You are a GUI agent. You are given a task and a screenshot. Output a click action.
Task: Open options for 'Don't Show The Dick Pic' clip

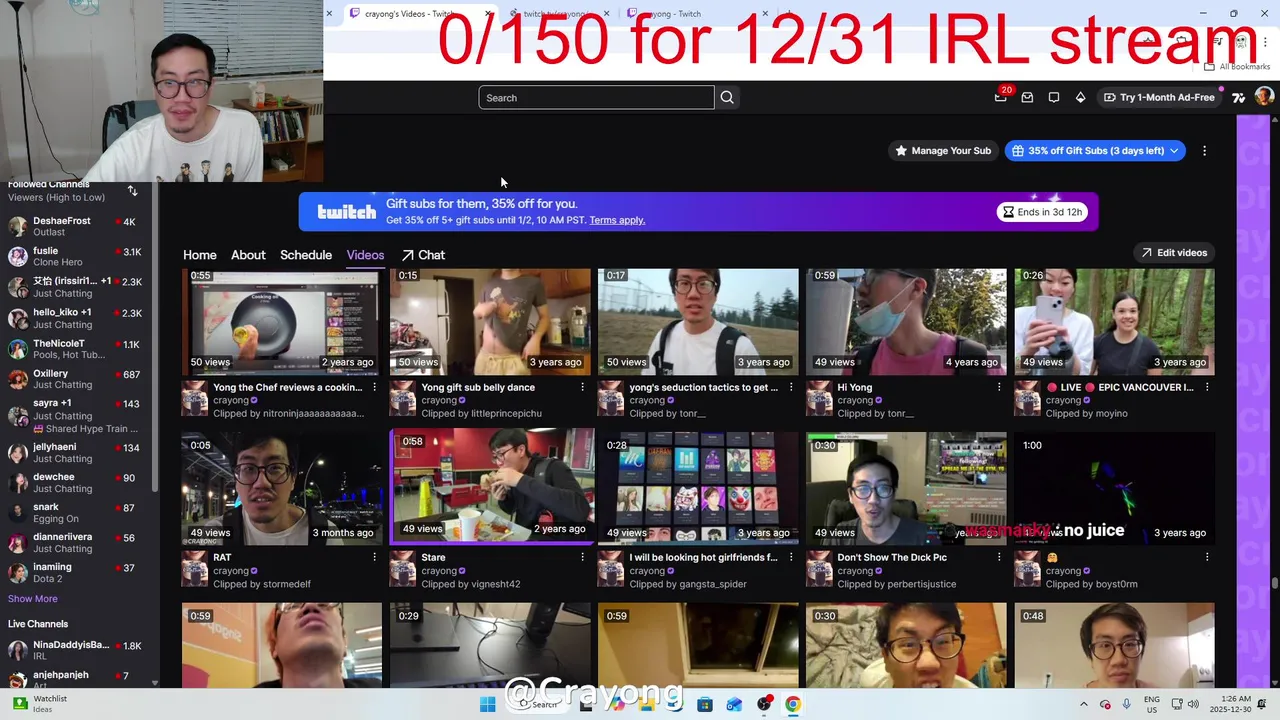pos(999,557)
